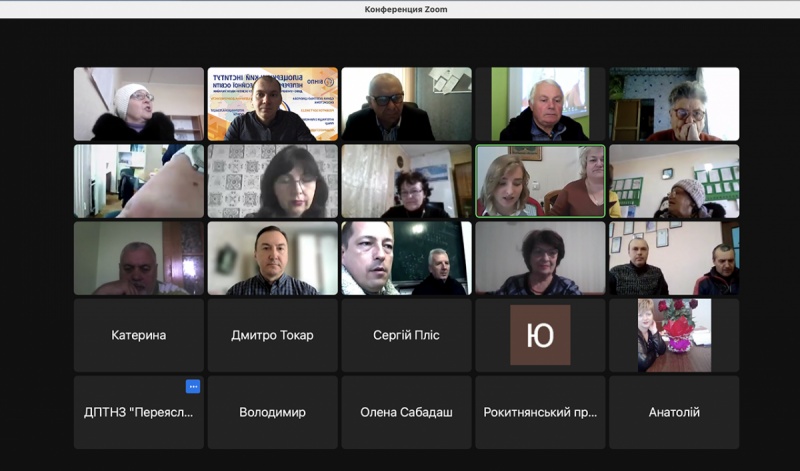Image resolution: width=800 pixels, height=471 pixels.
Task: Click top-left video of person in white hat
Action: pyautogui.click(x=139, y=104)
